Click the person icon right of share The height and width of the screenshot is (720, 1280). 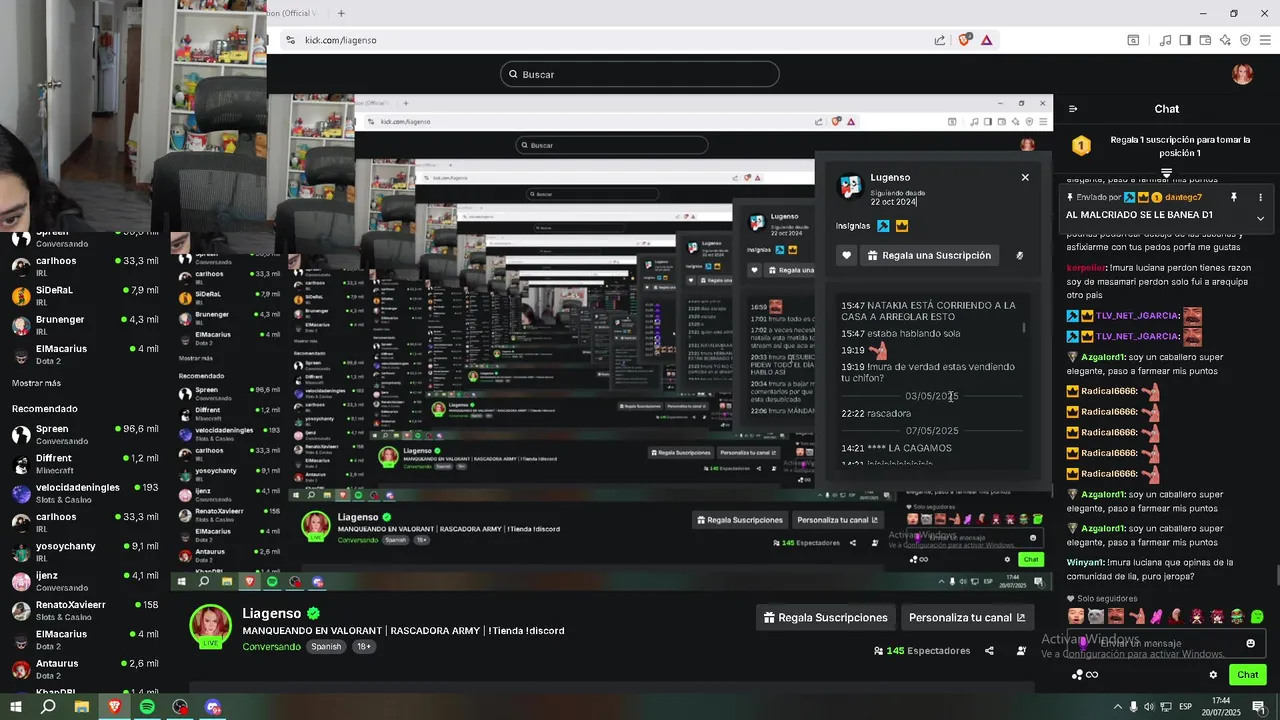click(x=1021, y=651)
